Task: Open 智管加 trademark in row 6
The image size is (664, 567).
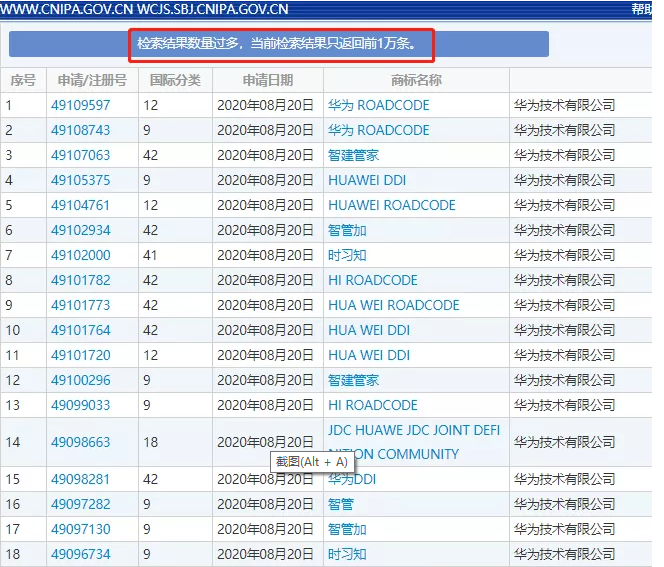Action: tap(347, 230)
